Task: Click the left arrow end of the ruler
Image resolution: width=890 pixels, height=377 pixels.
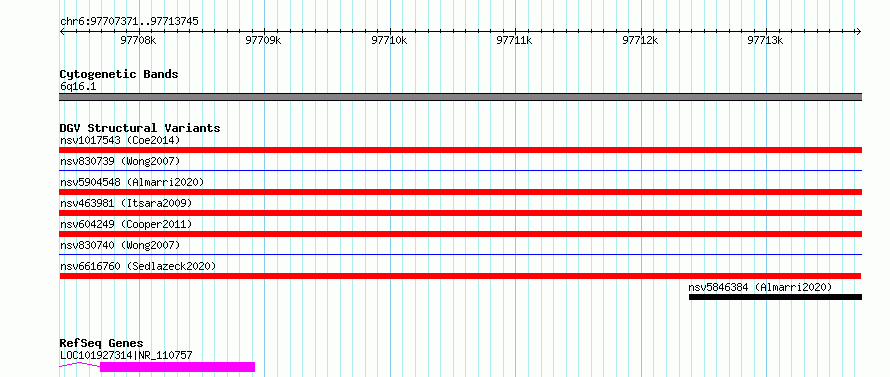Action: coord(62,31)
